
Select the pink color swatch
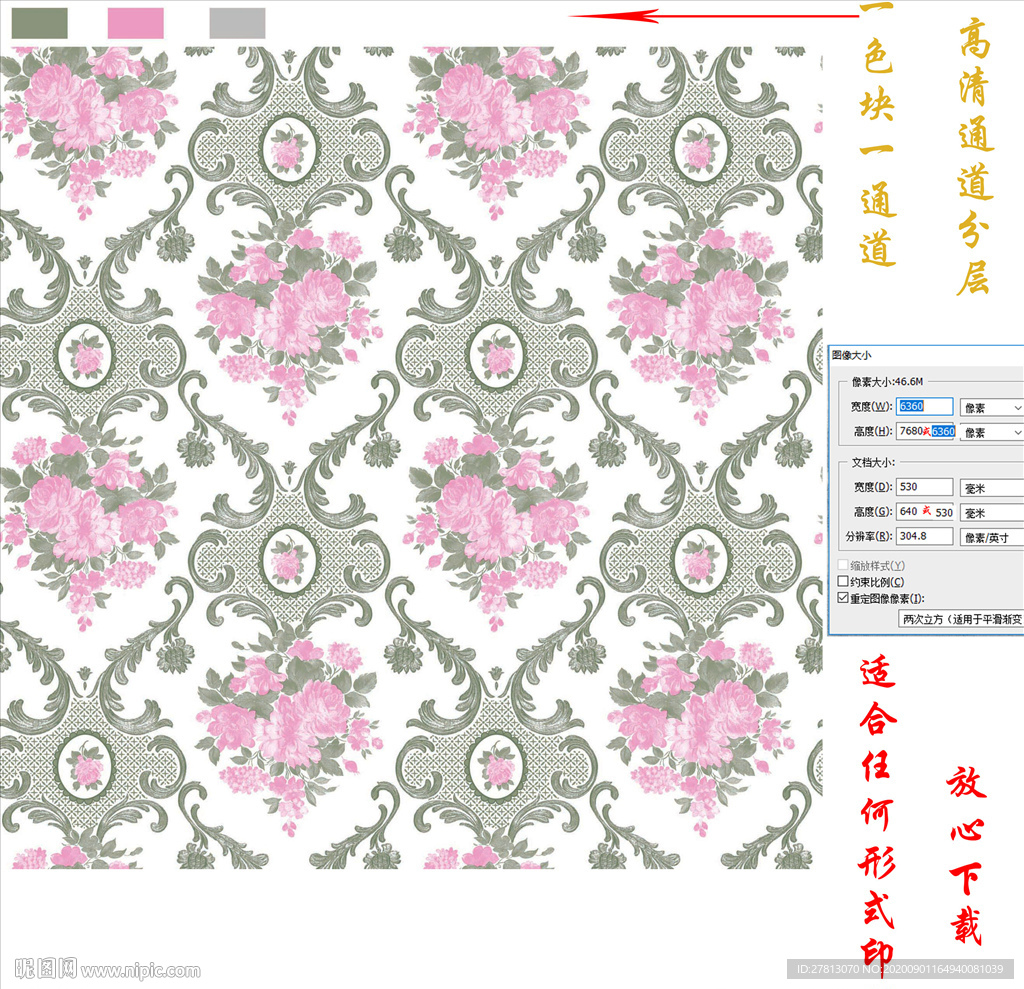(135, 23)
